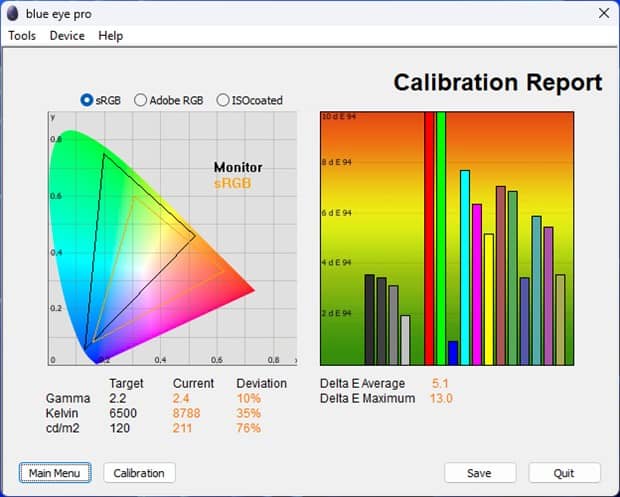Click the magenta bar in Delta E chart
This screenshot has height=497, width=620.
[x=477, y=284]
